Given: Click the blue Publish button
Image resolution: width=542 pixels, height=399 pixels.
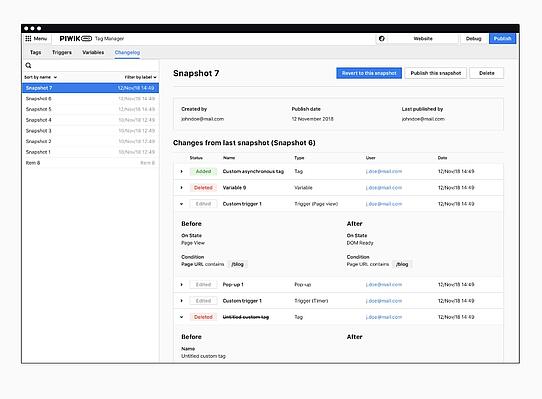Looking at the screenshot, I should [x=502, y=38].
